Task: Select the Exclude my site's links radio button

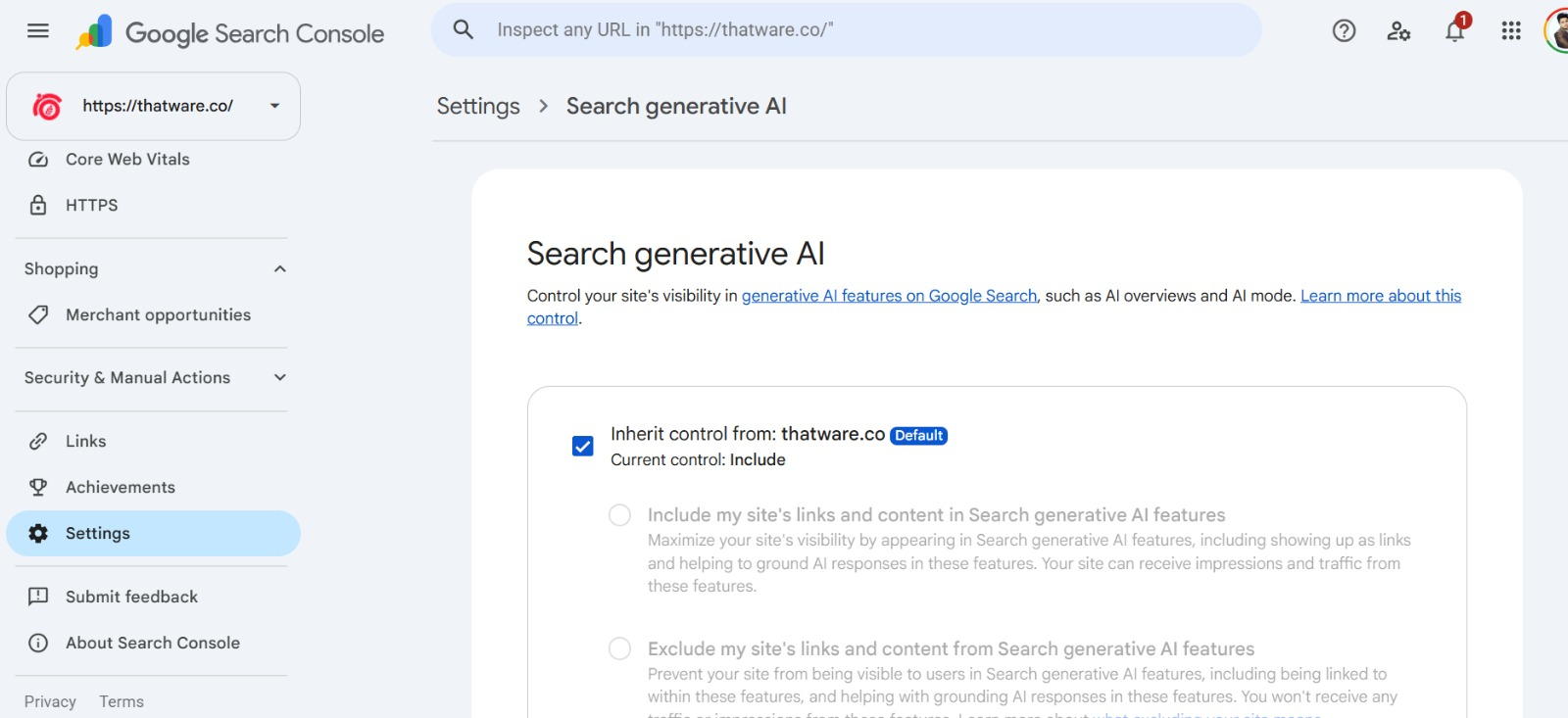Action: click(619, 648)
